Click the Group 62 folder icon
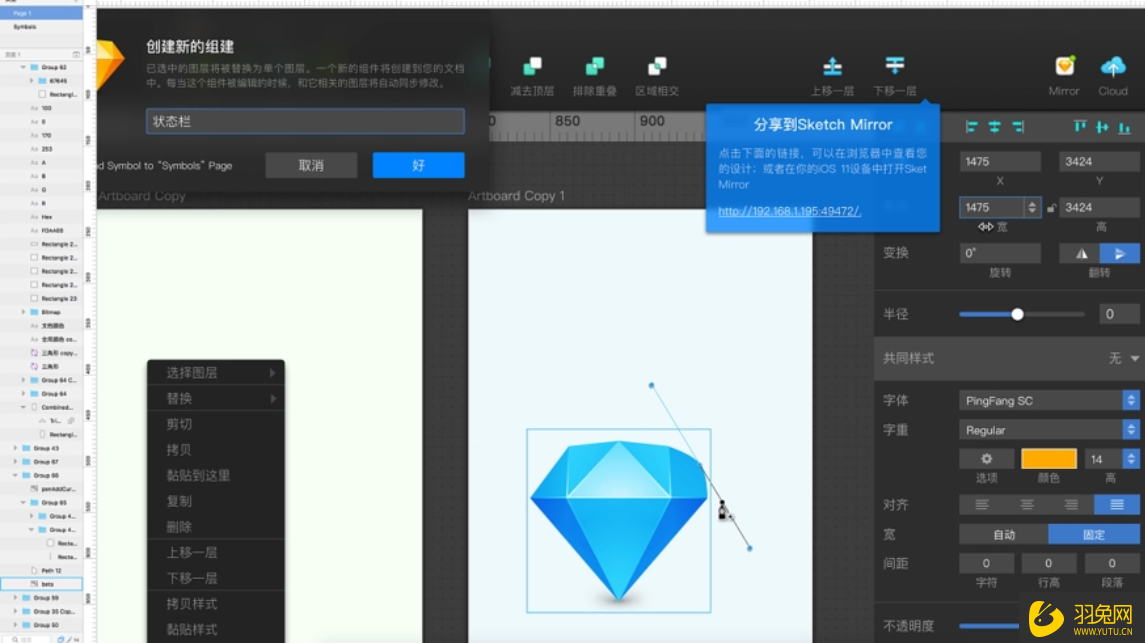The width and height of the screenshot is (1145, 643). (34, 67)
